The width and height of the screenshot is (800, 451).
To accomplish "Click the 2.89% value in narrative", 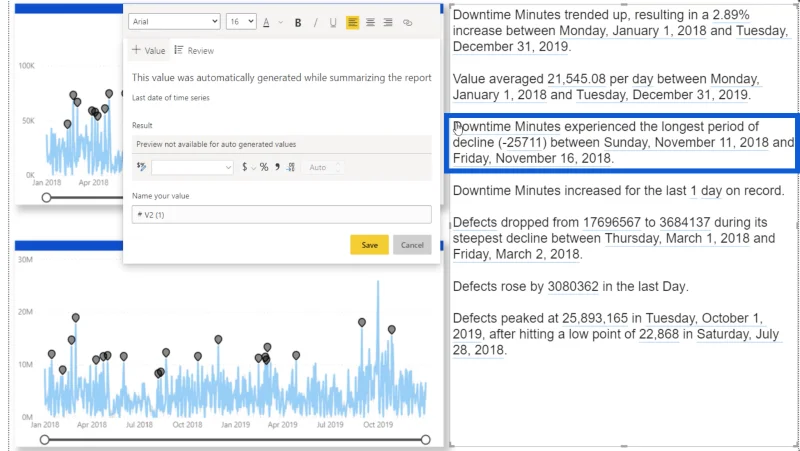I will click(x=731, y=15).
